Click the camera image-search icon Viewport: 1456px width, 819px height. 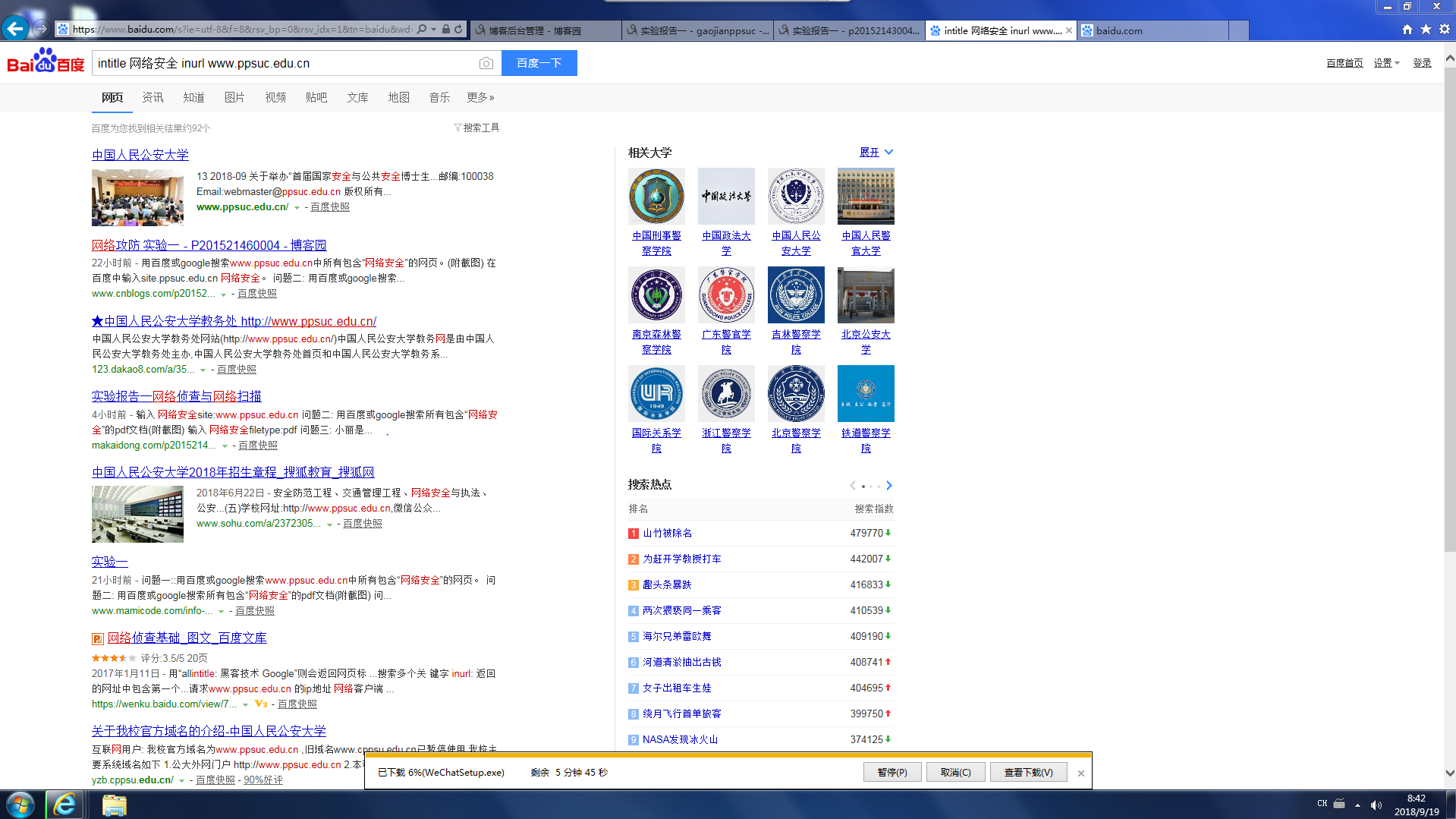pyautogui.click(x=486, y=63)
